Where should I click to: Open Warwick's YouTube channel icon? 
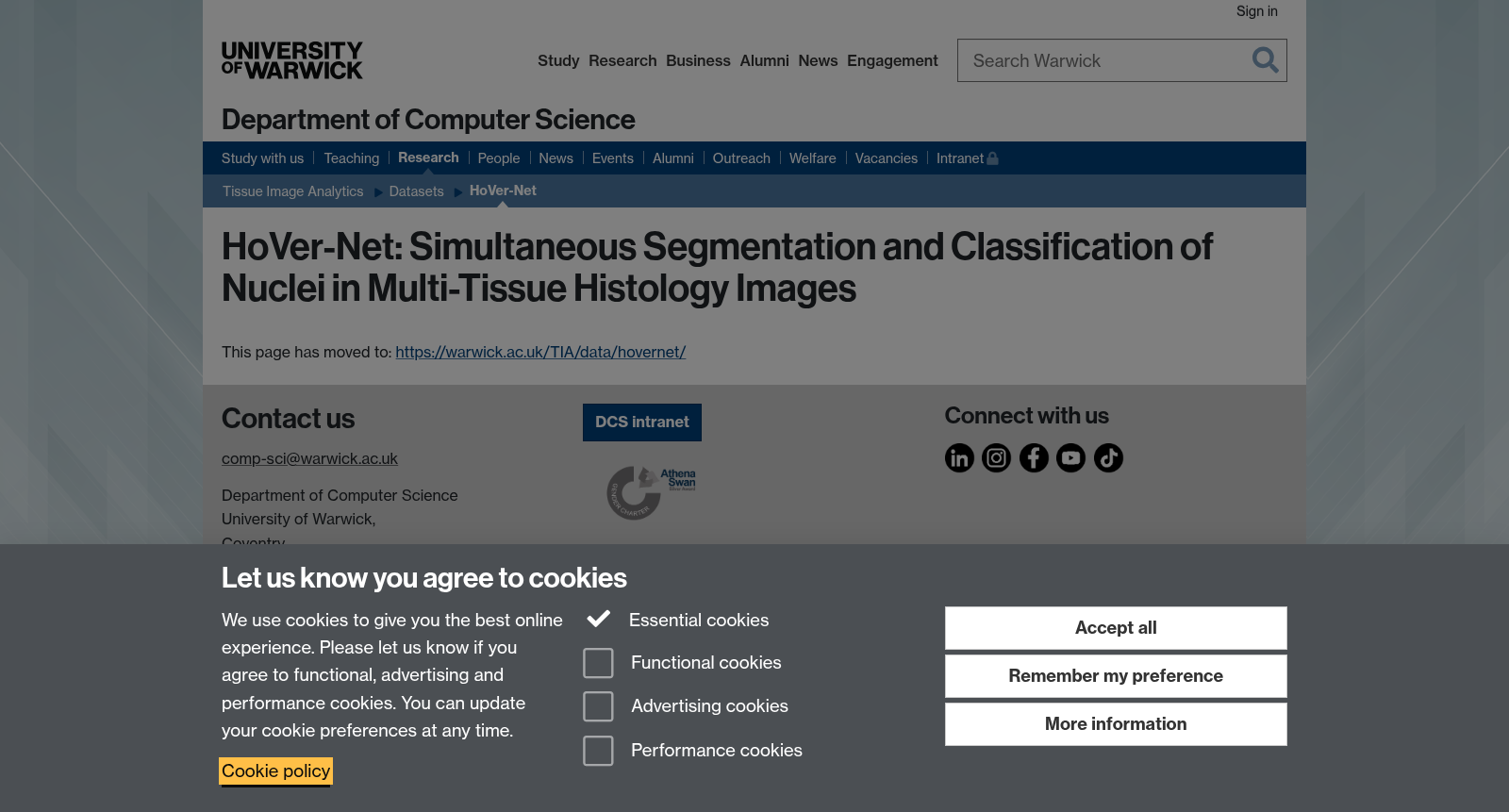1071,458
